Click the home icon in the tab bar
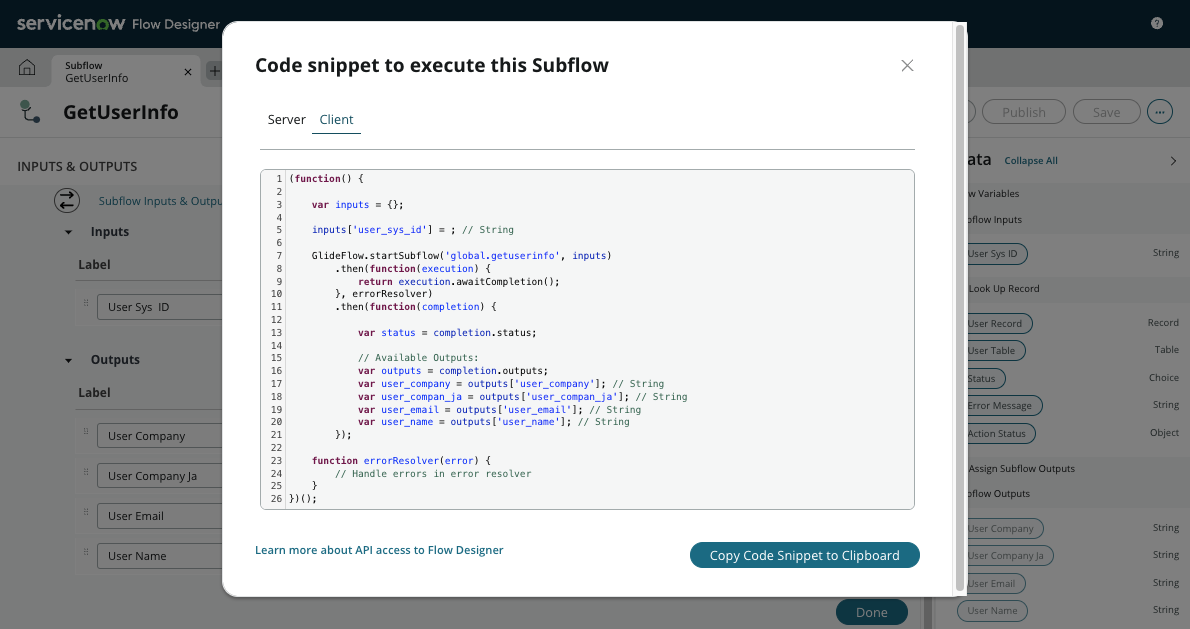This screenshot has width=1190, height=629. (x=29, y=67)
